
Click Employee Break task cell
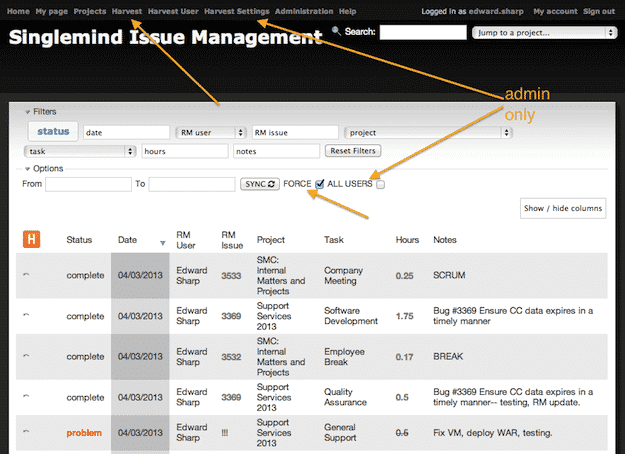coord(344,357)
